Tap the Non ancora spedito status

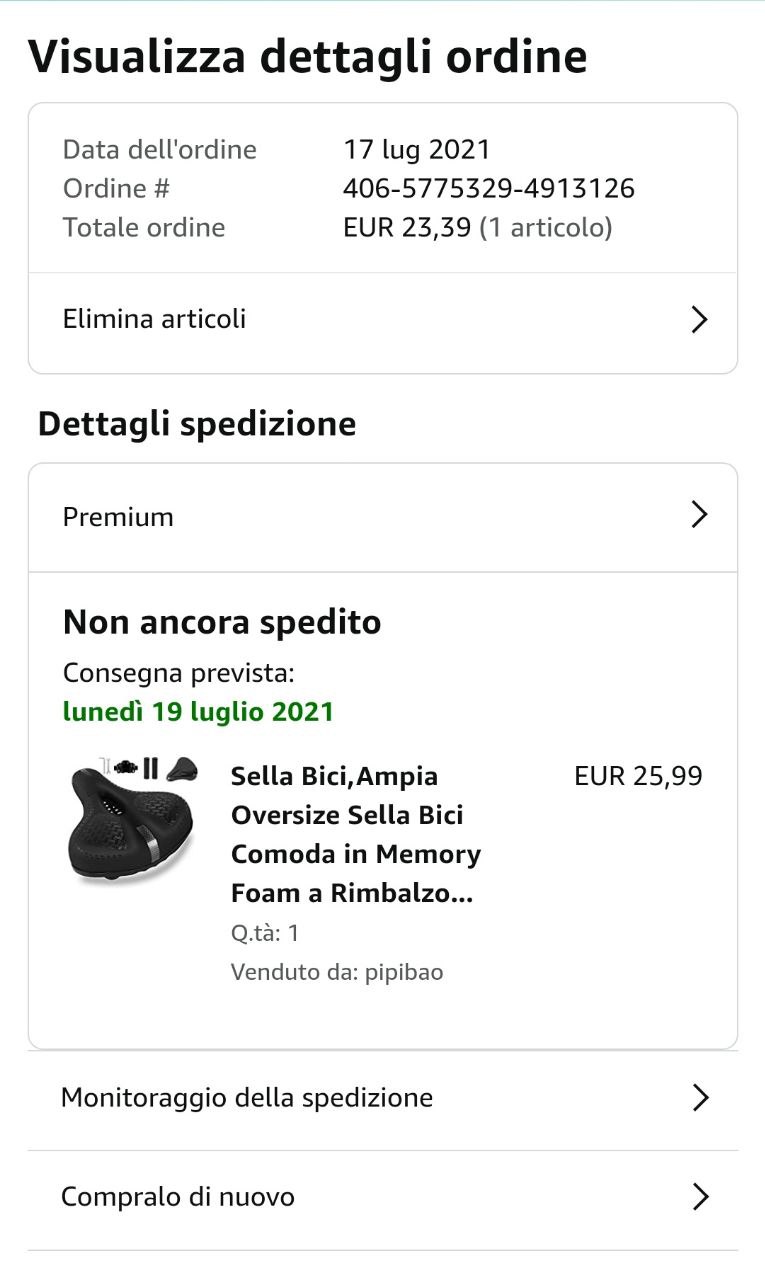222,622
